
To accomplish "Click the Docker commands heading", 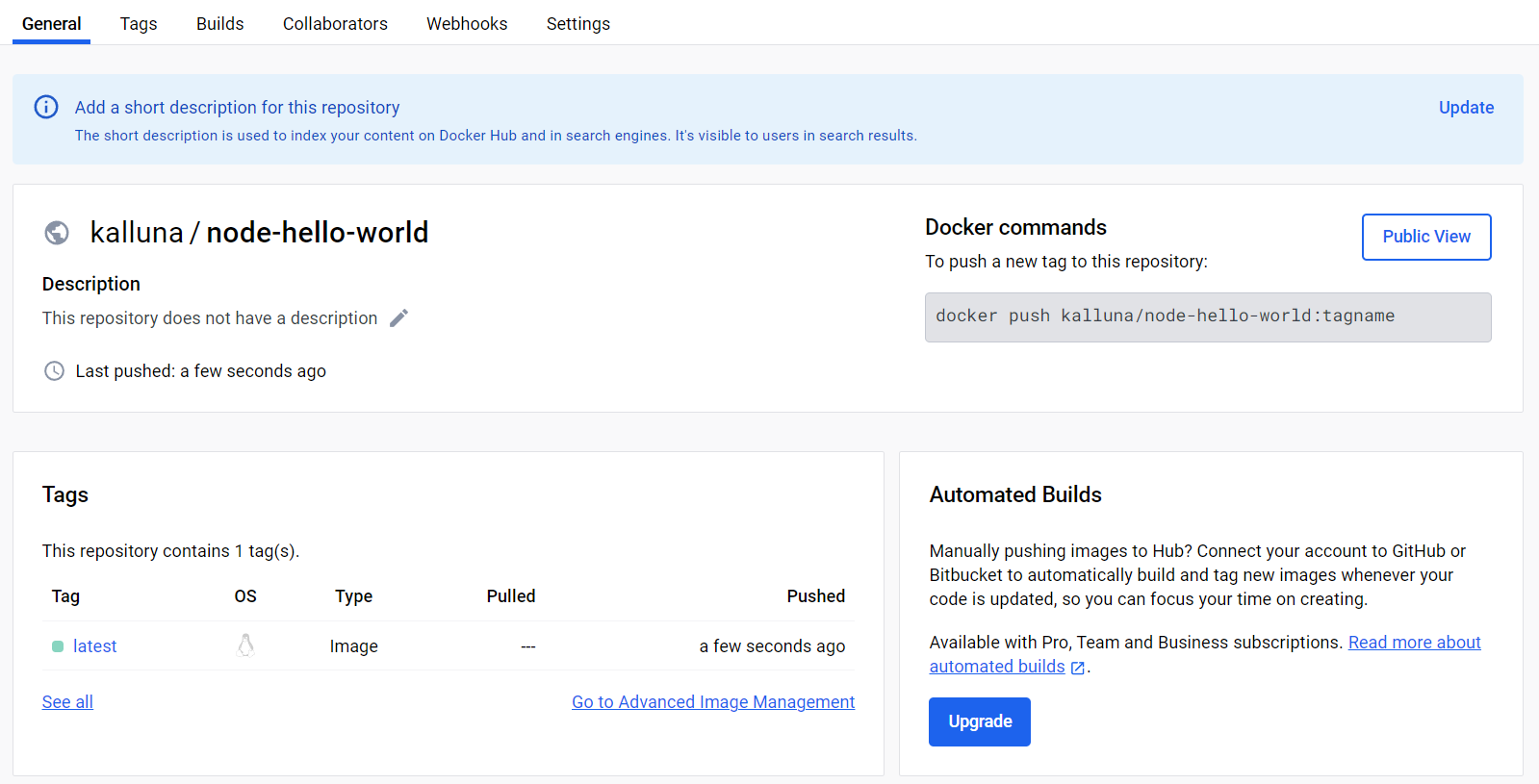I will point(1015,227).
